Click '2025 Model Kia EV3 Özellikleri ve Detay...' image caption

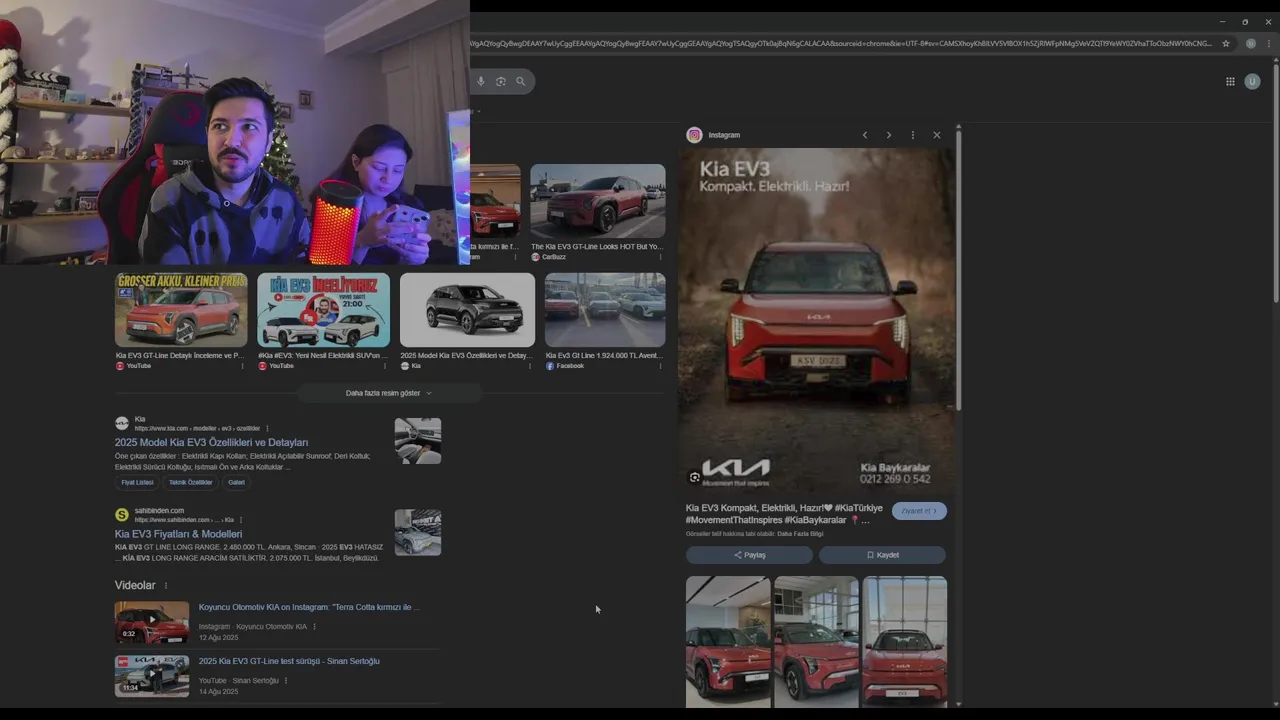tap(465, 355)
